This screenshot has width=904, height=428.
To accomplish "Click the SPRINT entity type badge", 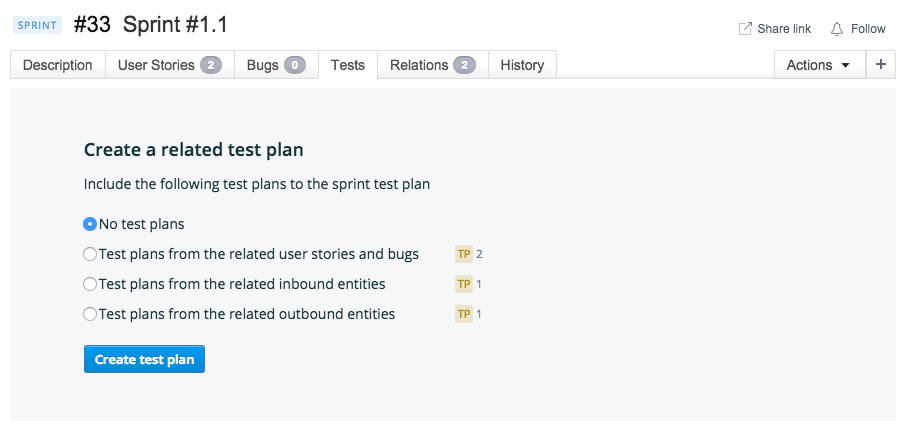I will [37, 25].
